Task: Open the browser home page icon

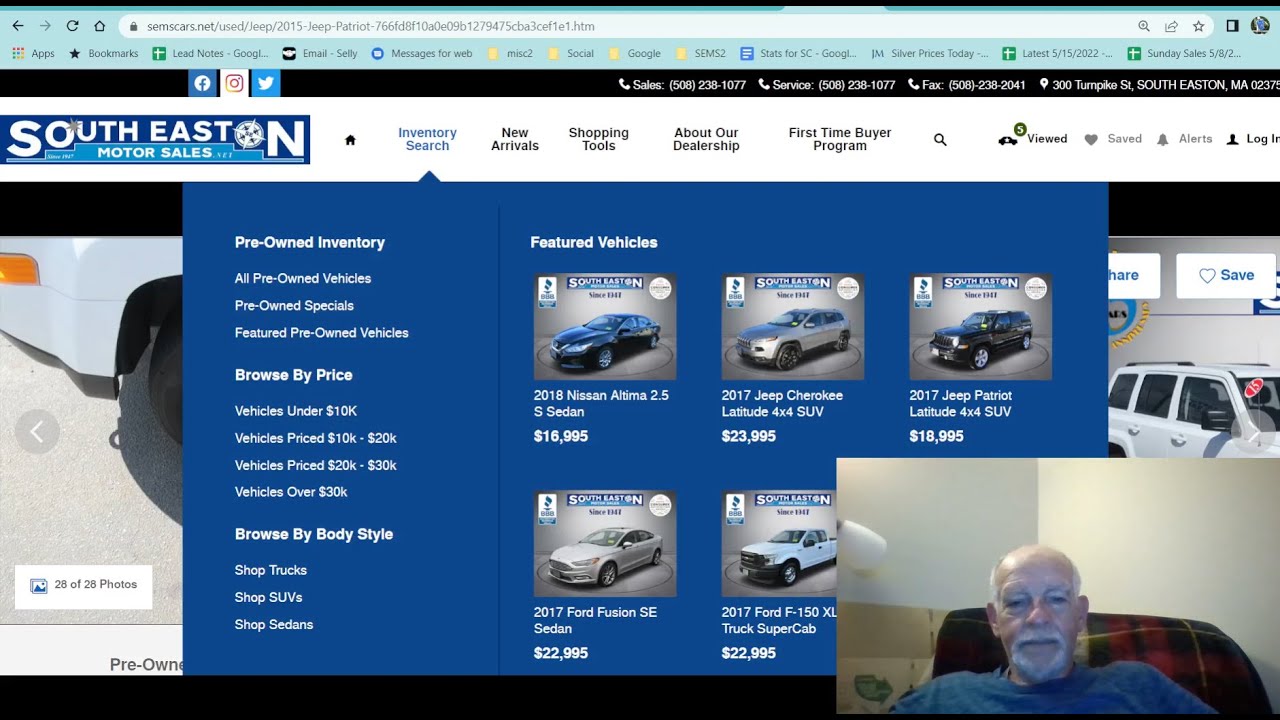Action: coord(99,26)
